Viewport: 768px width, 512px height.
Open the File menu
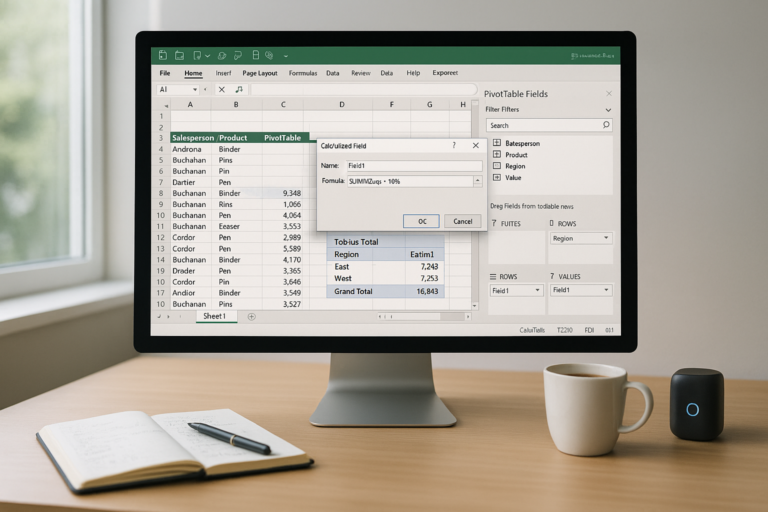[165, 73]
